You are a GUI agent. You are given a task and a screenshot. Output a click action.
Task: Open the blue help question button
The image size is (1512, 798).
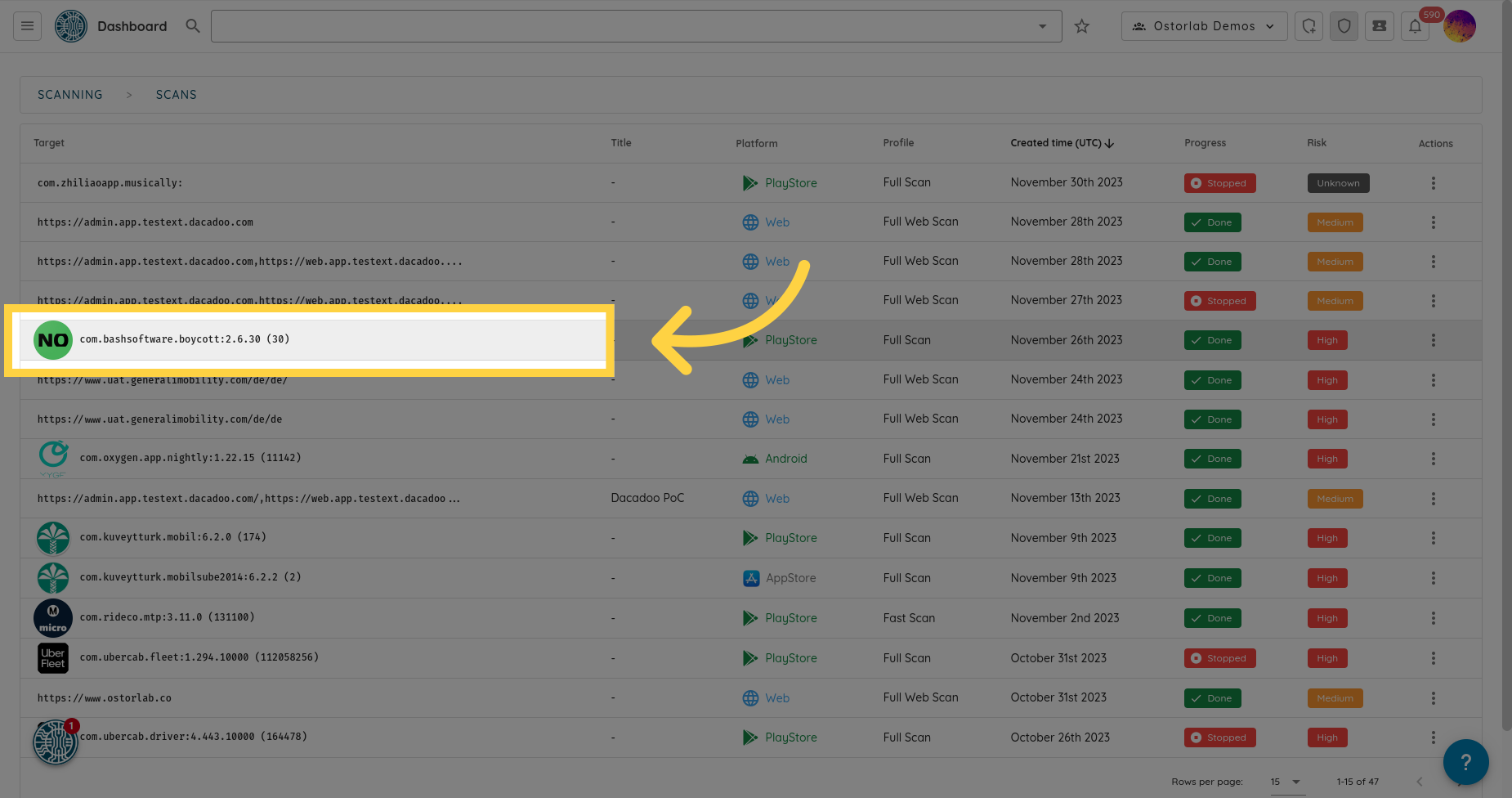[1465, 762]
